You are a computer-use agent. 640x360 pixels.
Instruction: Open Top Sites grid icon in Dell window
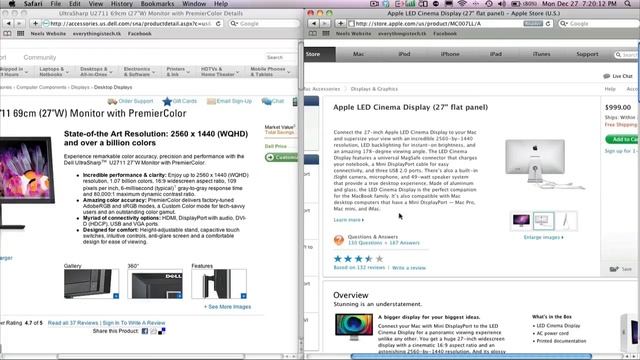tap(20, 33)
